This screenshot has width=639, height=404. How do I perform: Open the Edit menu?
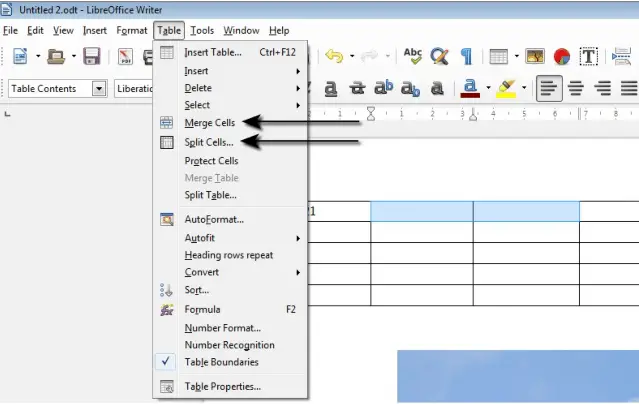35,31
